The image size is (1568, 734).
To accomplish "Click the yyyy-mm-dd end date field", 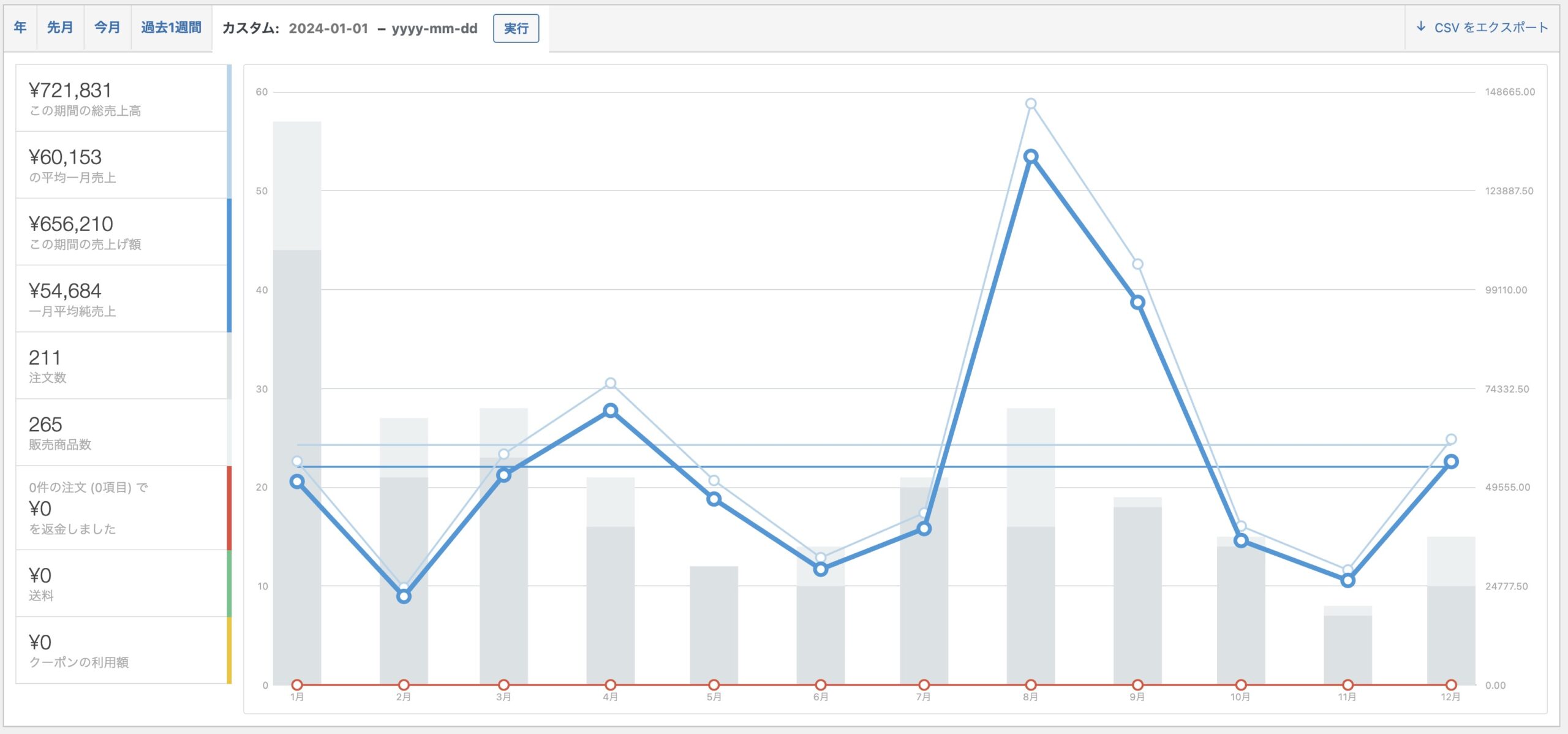I will 434,29.
